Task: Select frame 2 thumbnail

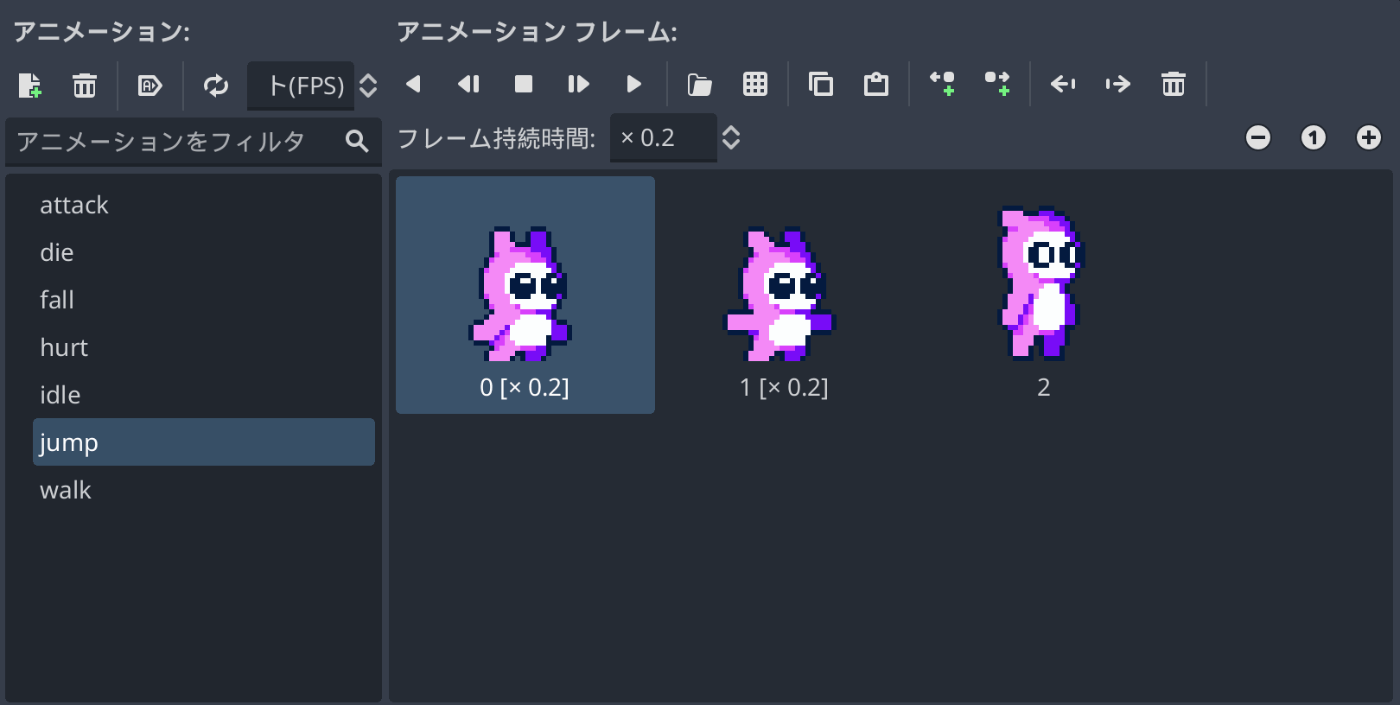Action: point(1043,295)
